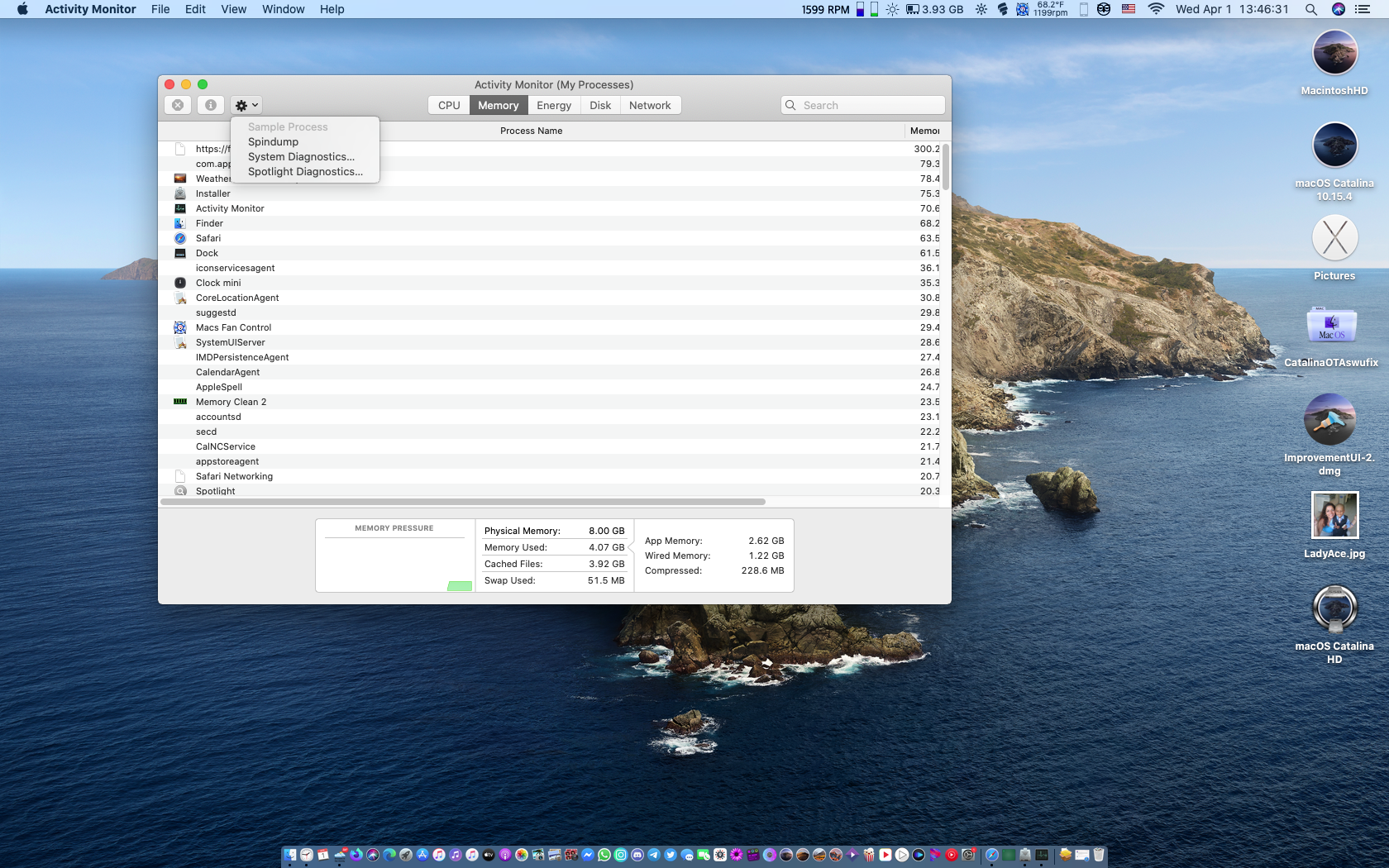This screenshot has width=1389, height=868.
Task: Select the Finder process icon
Action: tap(180, 223)
